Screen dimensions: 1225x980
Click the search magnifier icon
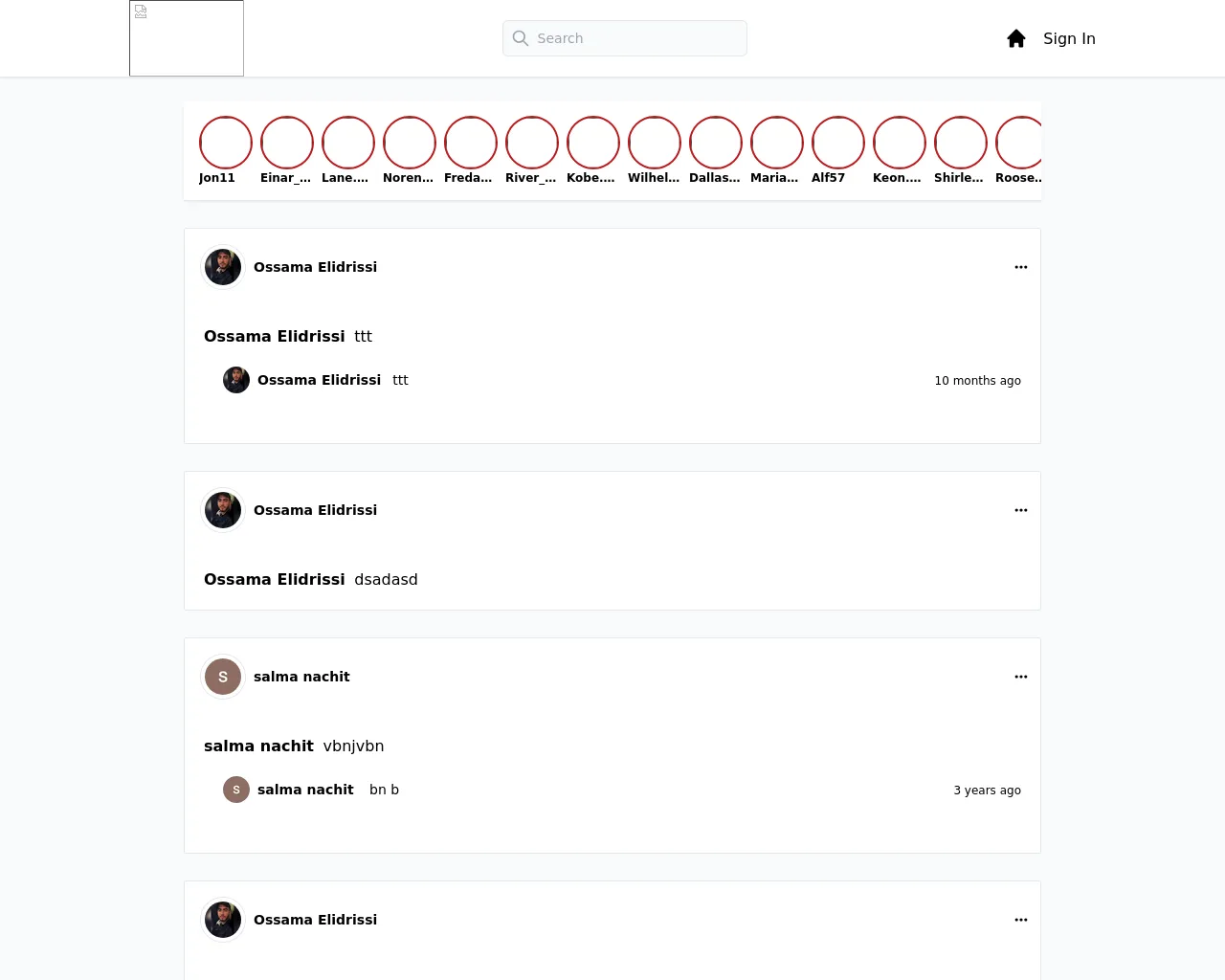point(521,38)
